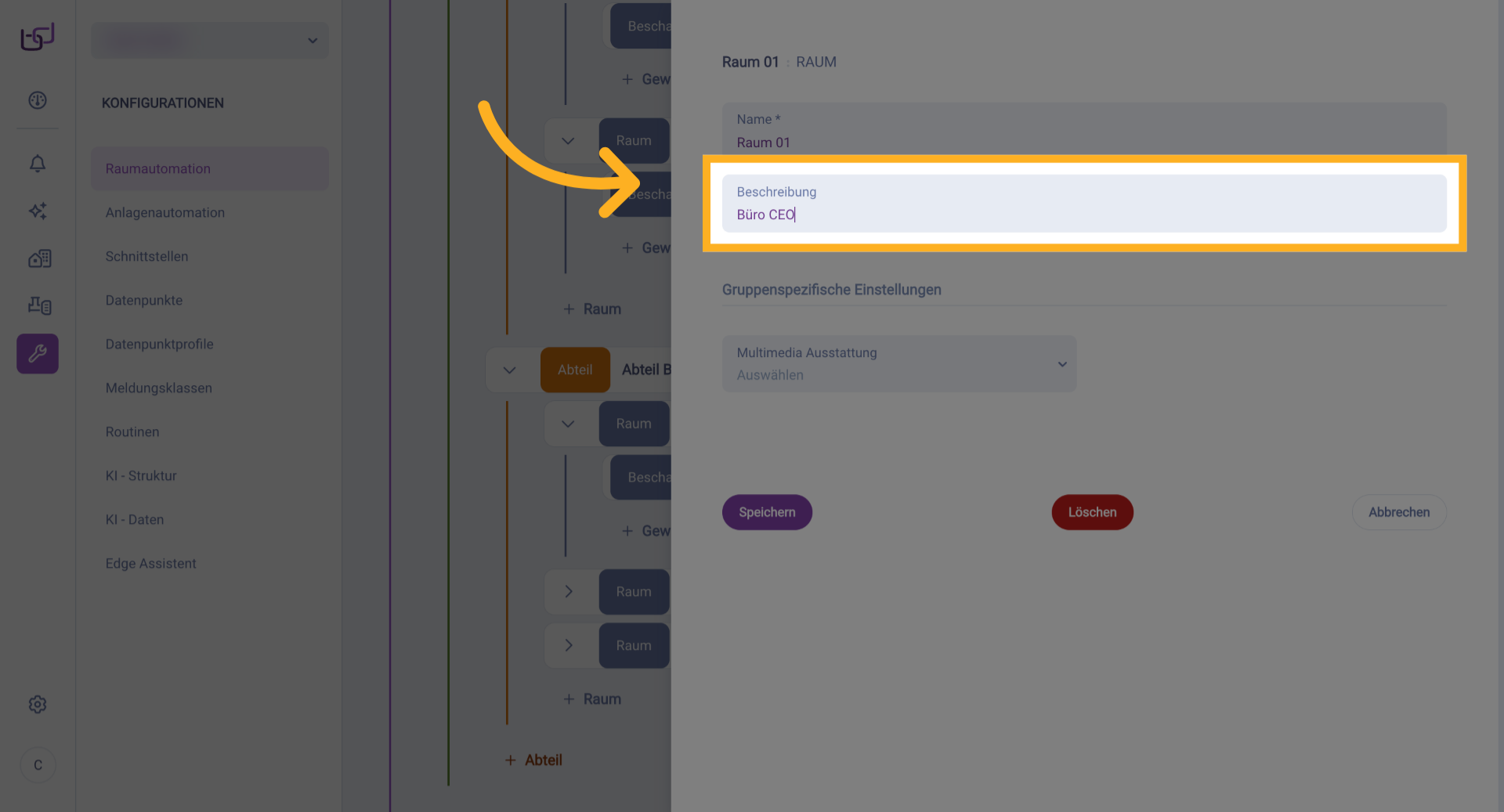Image resolution: width=1504 pixels, height=812 pixels.
Task: Select the wrench configuration icon
Action: click(x=38, y=354)
